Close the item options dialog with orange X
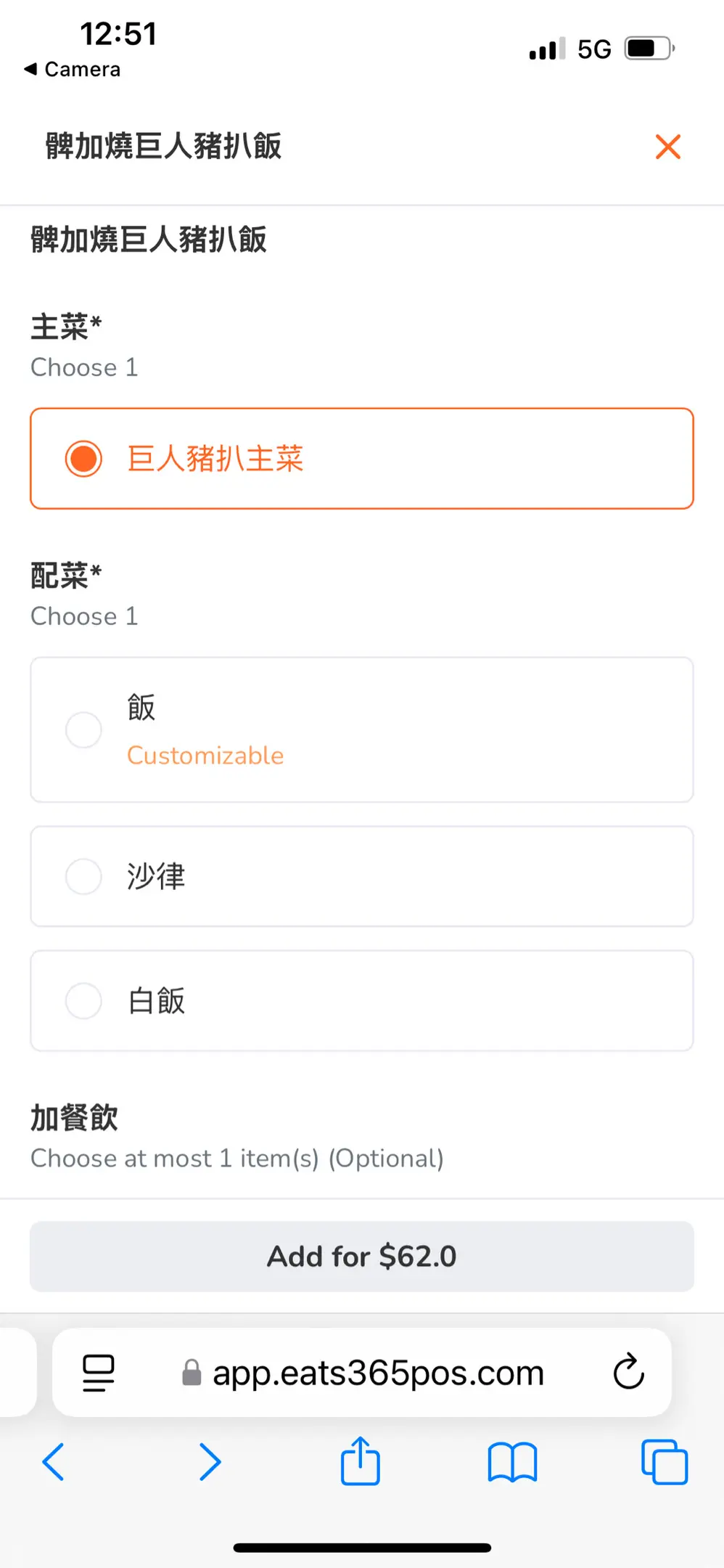Image resolution: width=724 pixels, height=1568 pixels. (667, 147)
